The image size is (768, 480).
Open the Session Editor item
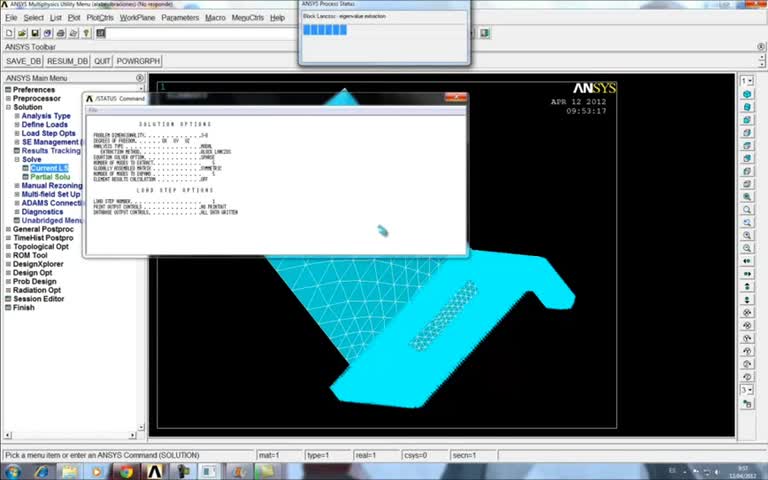tap(39, 299)
